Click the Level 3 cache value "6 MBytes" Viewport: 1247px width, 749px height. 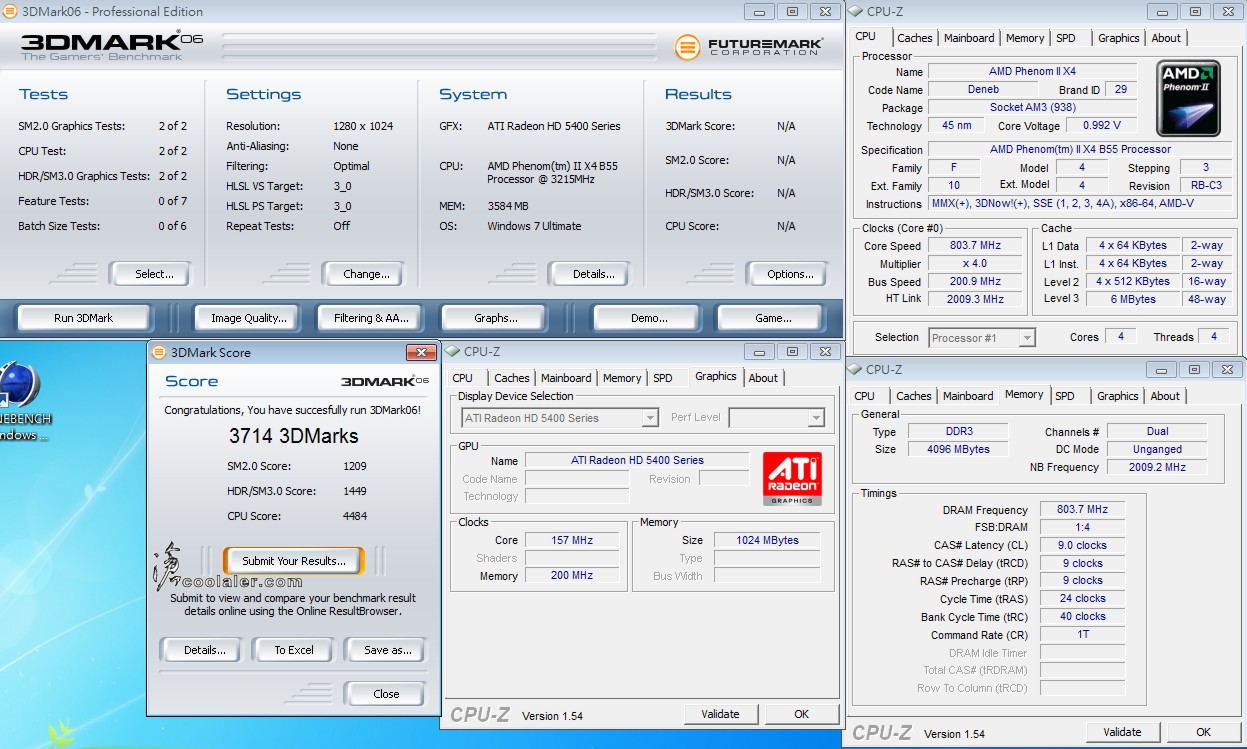(1133, 299)
